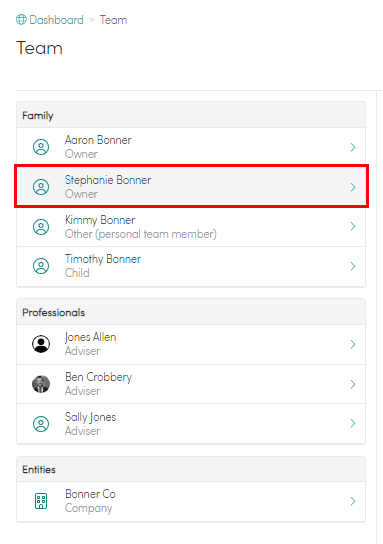The image size is (383, 544).
Task: Click Stephanie Bonner's profile avatar icon
Action: point(41,187)
